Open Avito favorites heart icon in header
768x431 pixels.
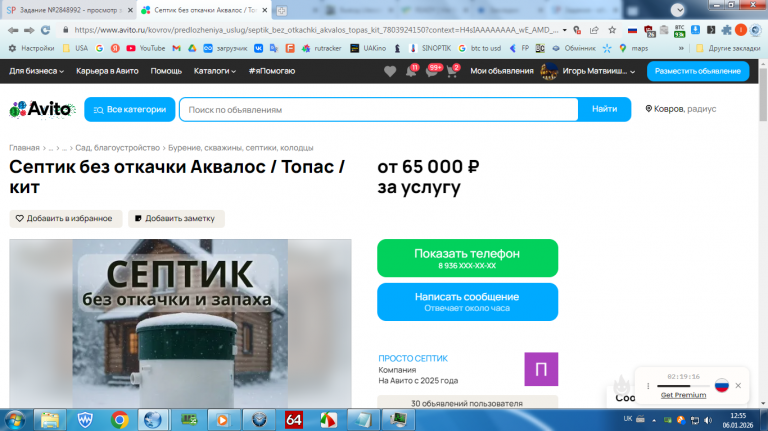[390, 72]
